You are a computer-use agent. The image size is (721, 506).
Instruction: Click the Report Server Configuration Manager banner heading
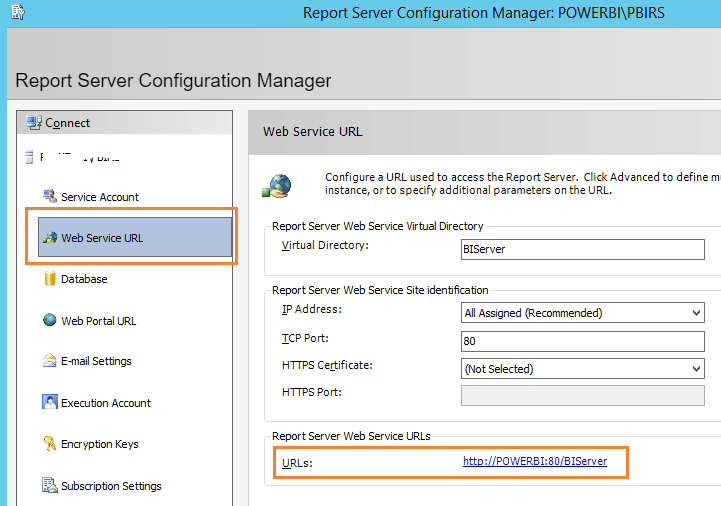(x=173, y=80)
